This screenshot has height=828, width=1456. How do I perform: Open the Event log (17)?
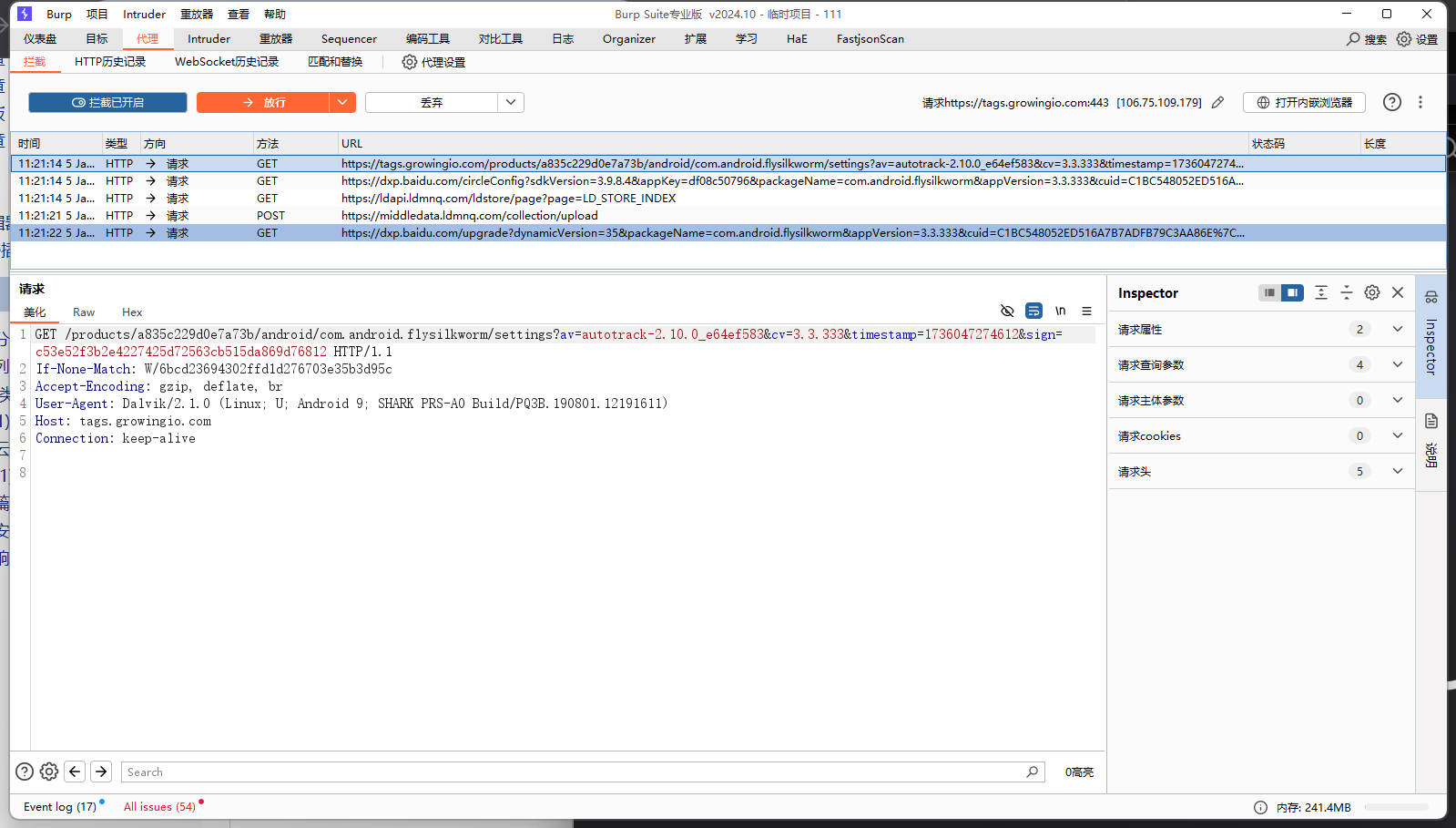coord(60,807)
